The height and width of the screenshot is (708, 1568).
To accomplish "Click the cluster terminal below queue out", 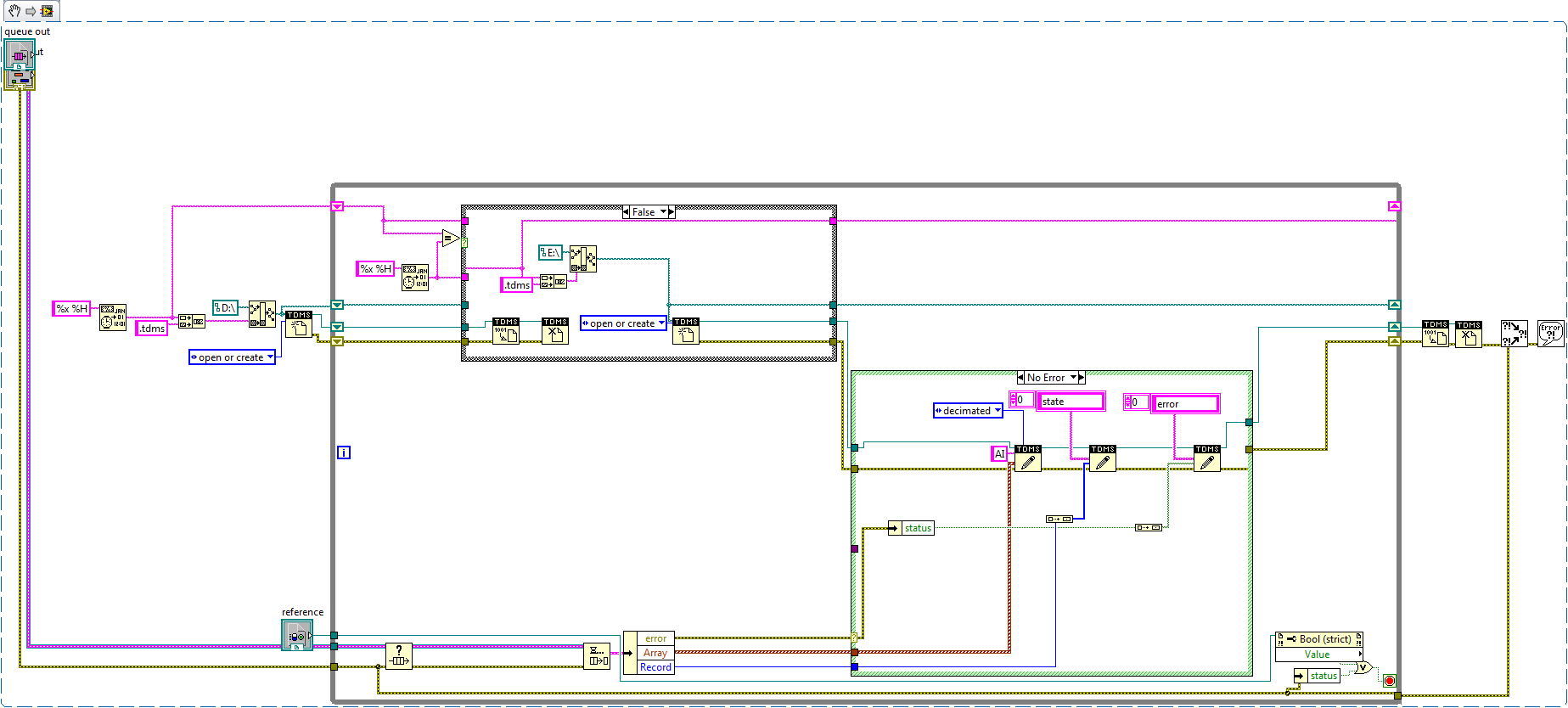I will 19,79.
